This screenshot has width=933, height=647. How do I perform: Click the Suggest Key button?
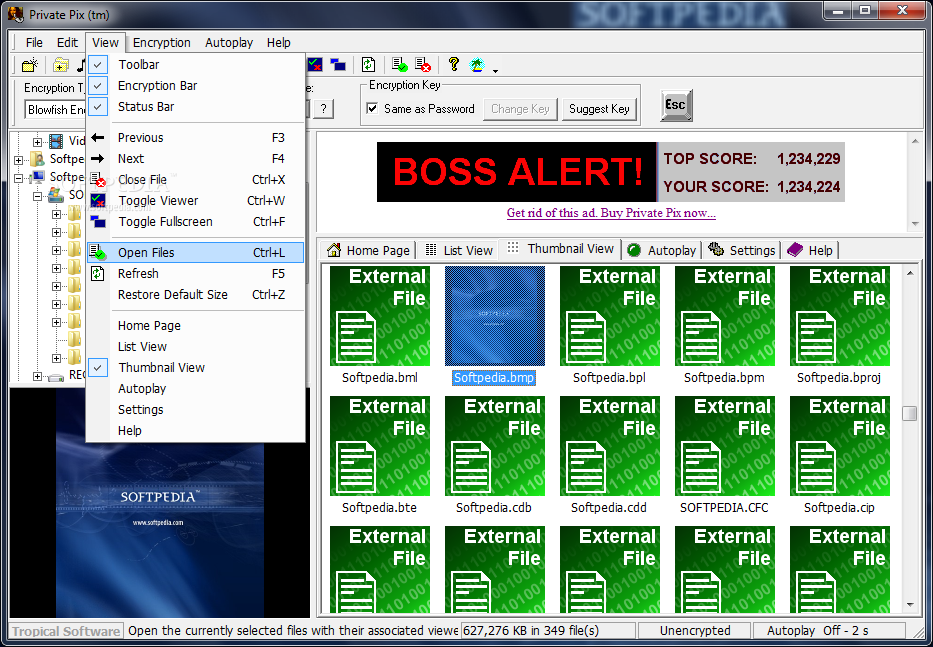599,109
